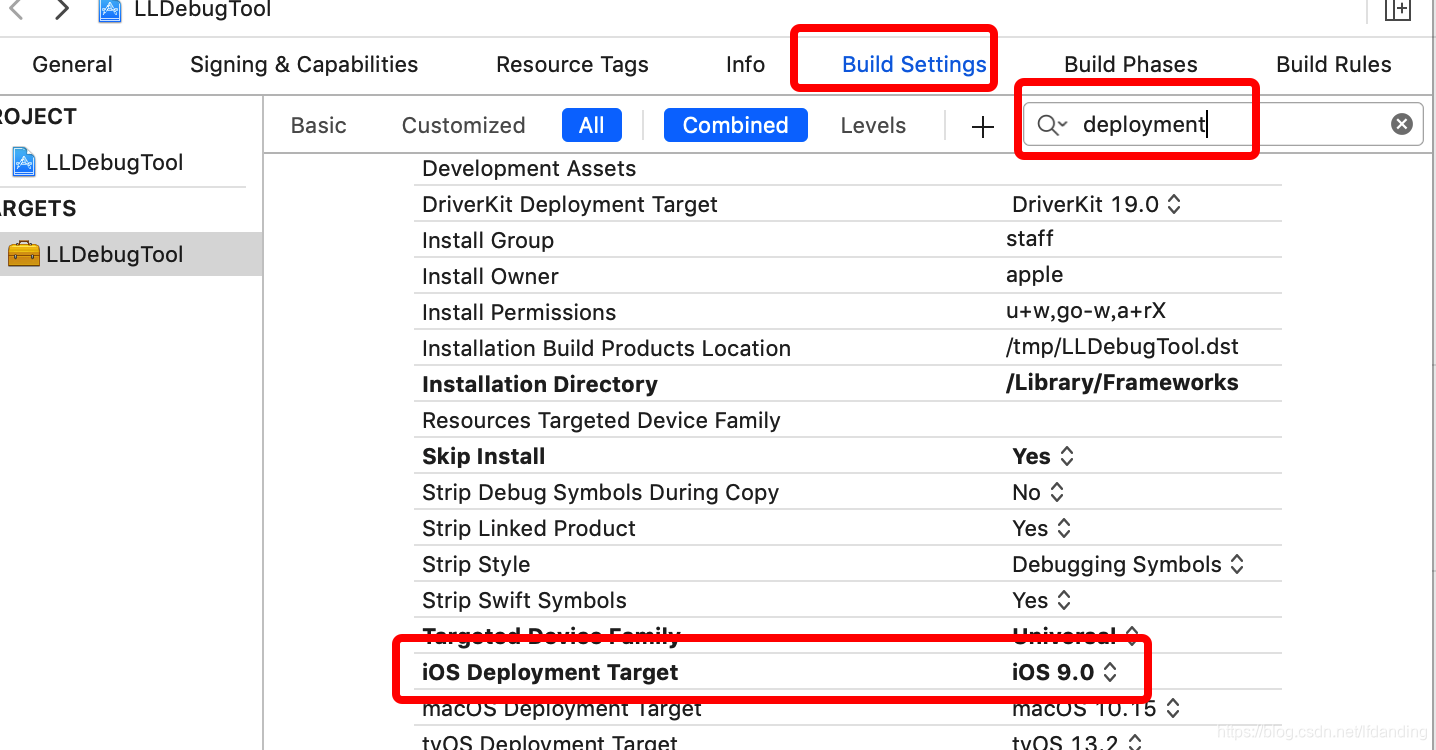Open the Build Phases tab
Screen dimensions: 1436x750
pos(1130,64)
